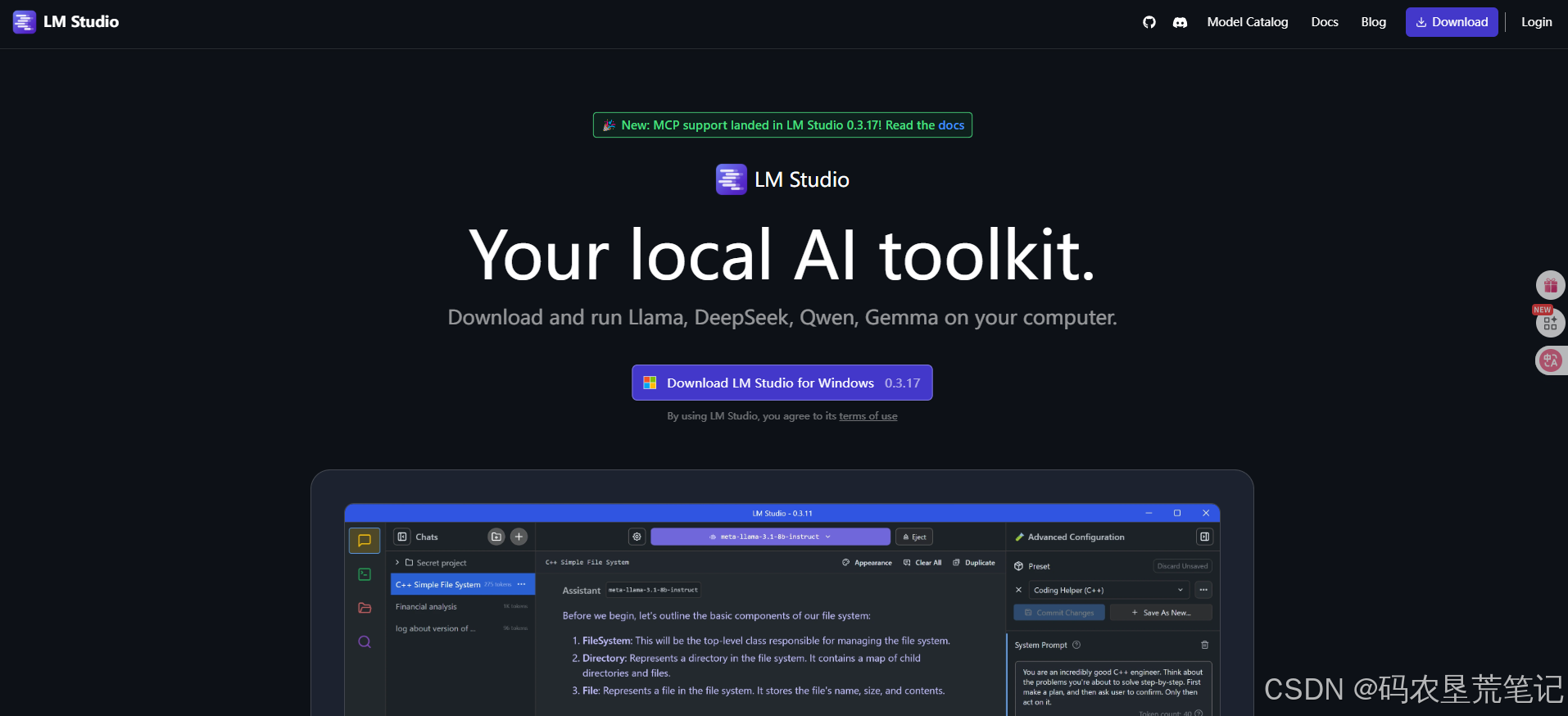This screenshot has width=1568, height=716.
Task: Click the Login link
Action: [1536, 22]
